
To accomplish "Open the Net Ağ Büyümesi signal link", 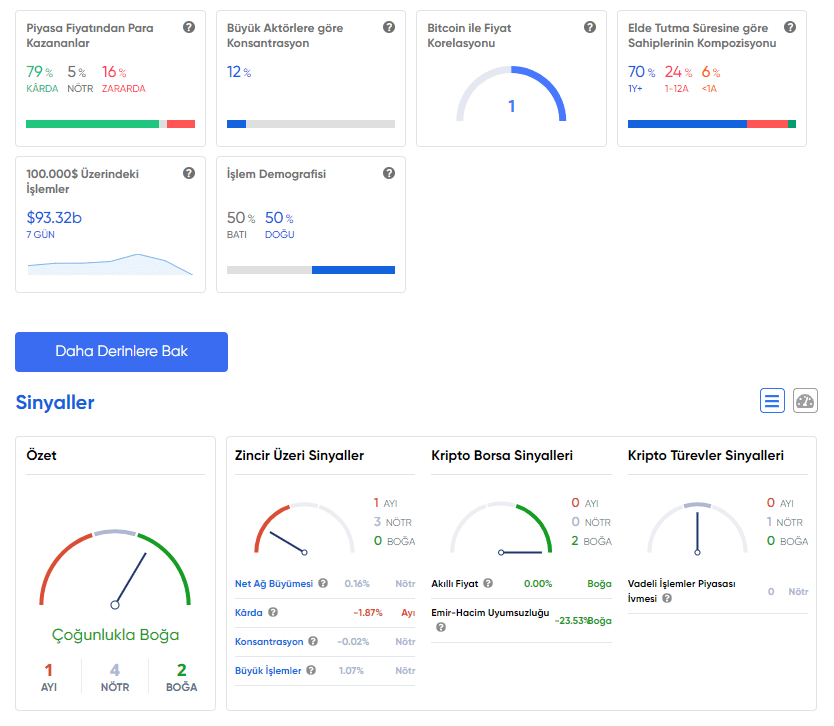I will pos(273,583).
